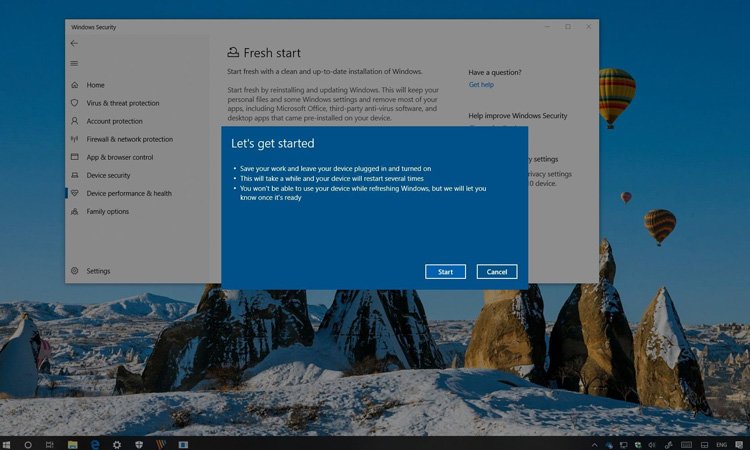Open the Account protection person icon
This screenshot has width=750, height=450.
(75, 121)
